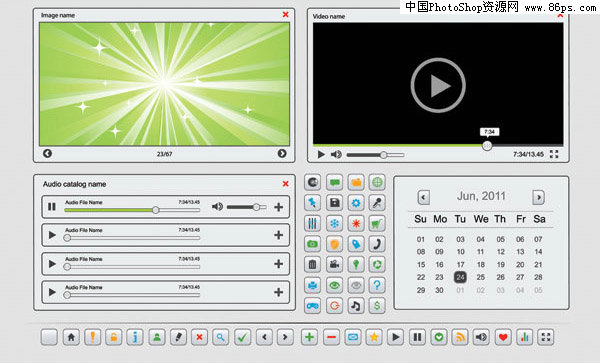Go to previous month in calendar
This screenshot has width=600, height=363.
[423, 197]
